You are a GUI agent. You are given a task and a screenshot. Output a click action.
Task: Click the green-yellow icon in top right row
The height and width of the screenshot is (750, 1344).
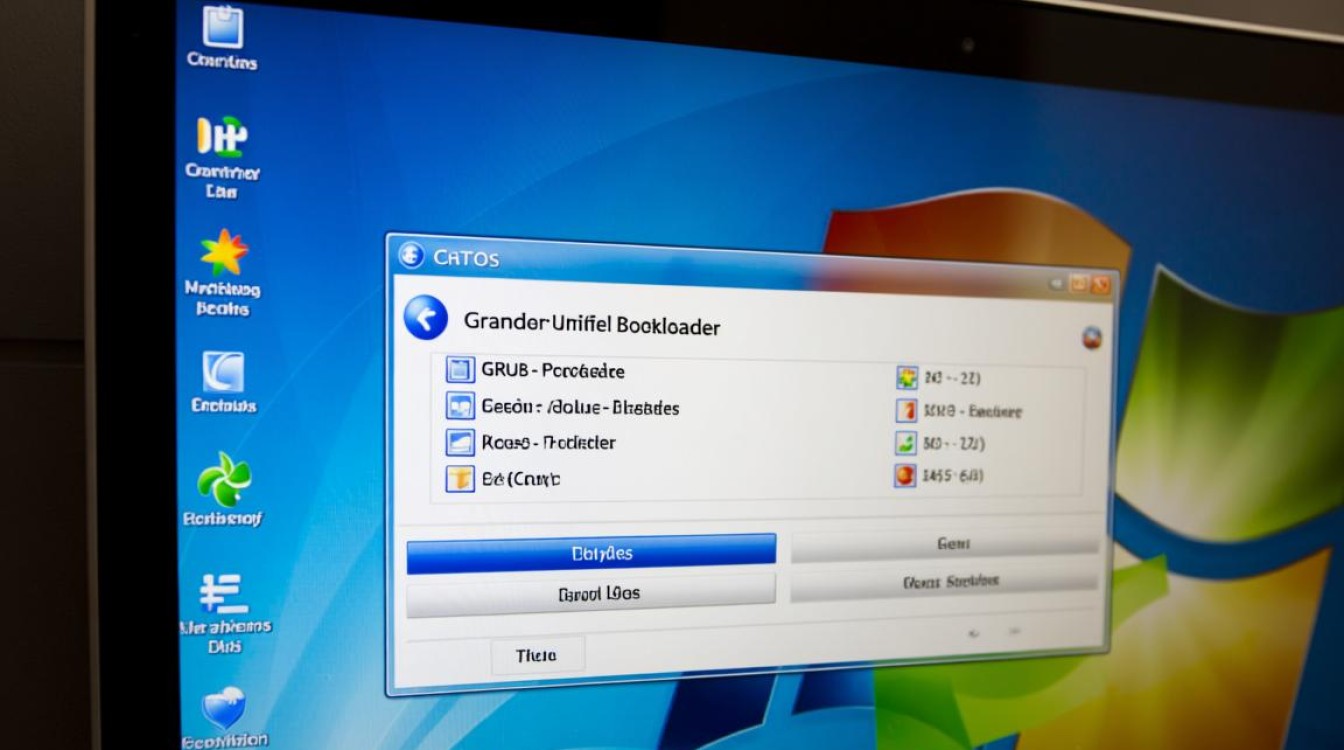coord(907,377)
